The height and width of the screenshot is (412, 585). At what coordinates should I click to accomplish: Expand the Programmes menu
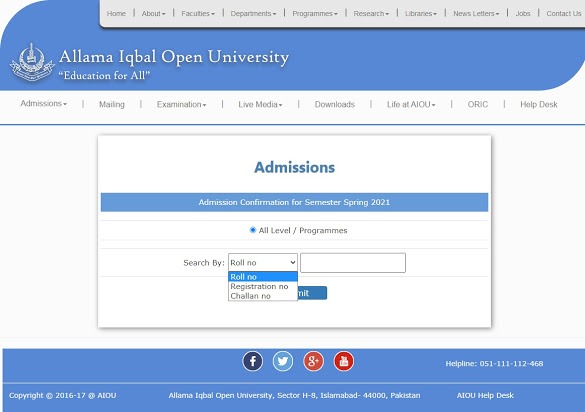(x=315, y=13)
